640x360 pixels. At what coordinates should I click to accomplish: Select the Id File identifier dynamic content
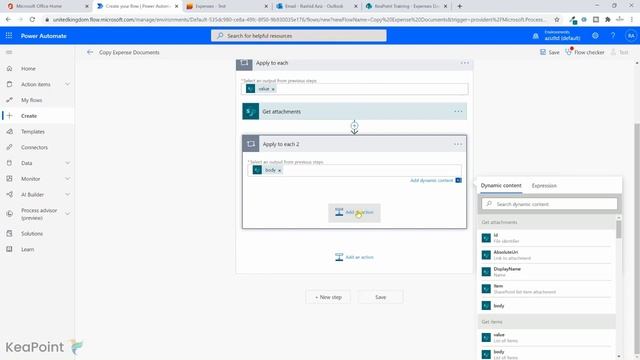coord(546,238)
